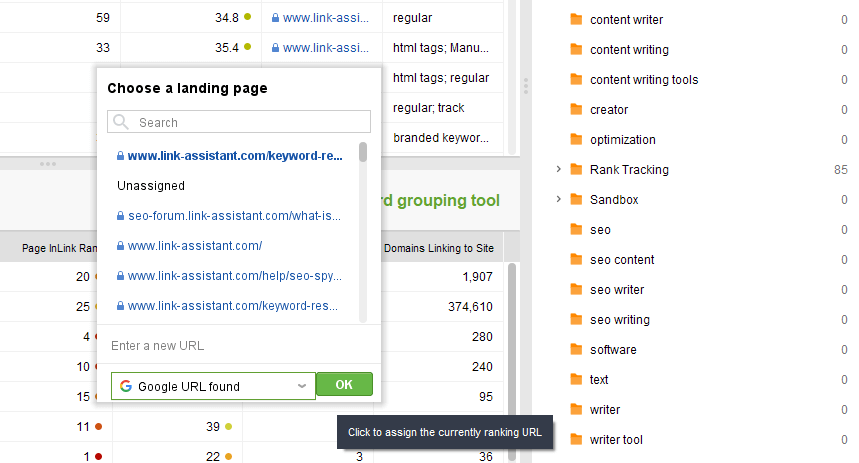This screenshot has width=859, height=463.
Task: Click the seo content folder icon
Action: [x=576, y=259]
